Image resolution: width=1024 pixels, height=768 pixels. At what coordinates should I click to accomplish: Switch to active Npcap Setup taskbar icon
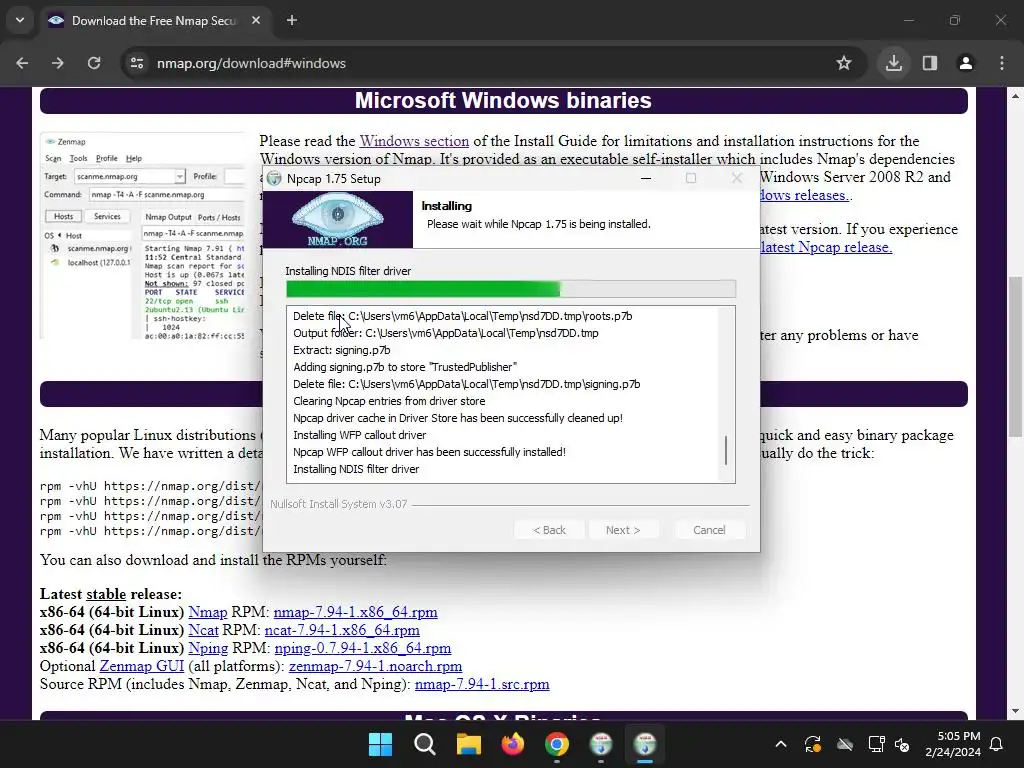click(645, 744)
